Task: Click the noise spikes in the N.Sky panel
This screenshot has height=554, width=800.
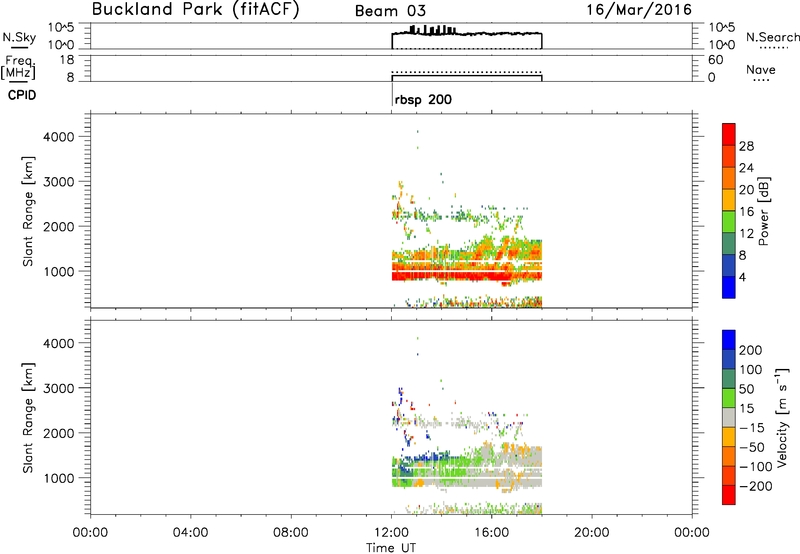Action: 433,30
